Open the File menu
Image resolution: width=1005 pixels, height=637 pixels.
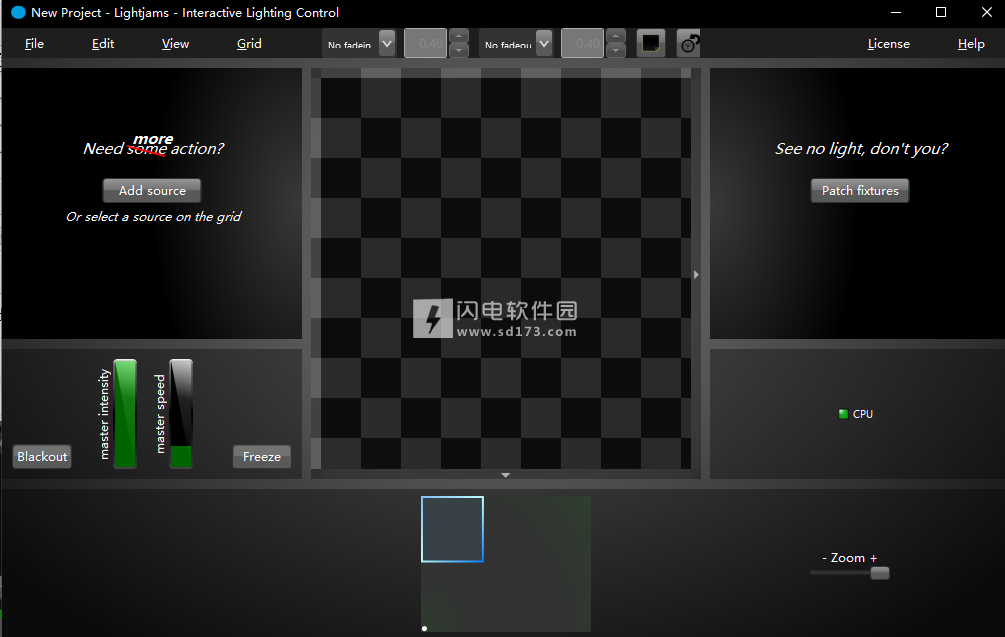35,44
